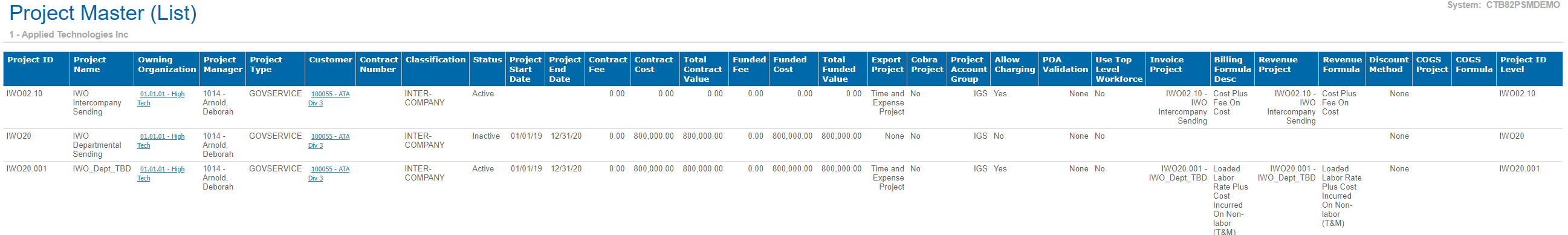Select the Project ID Level column header

[1522, 65]
